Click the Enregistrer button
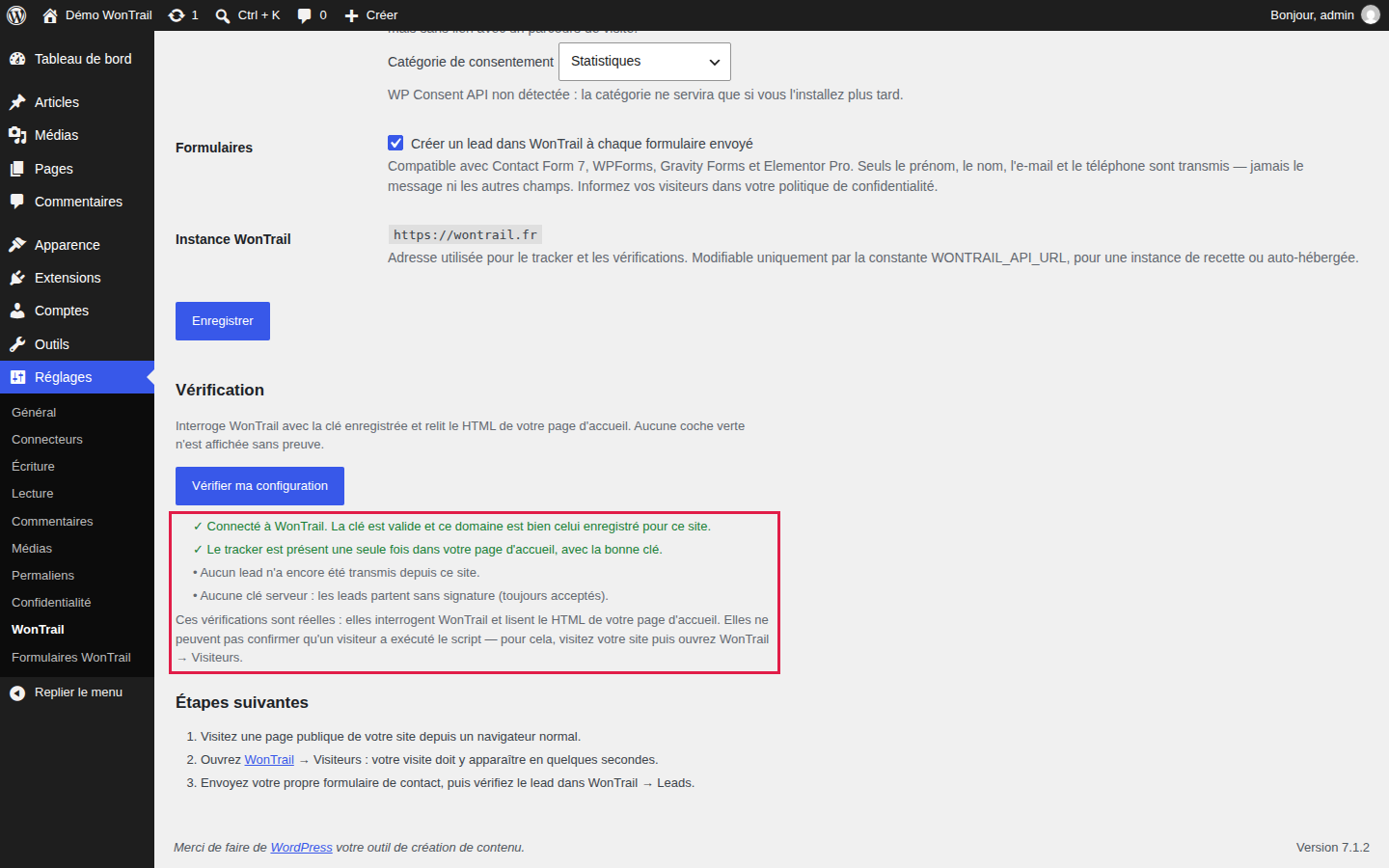Screen dimensions: 1389x868 pos(223,321)
